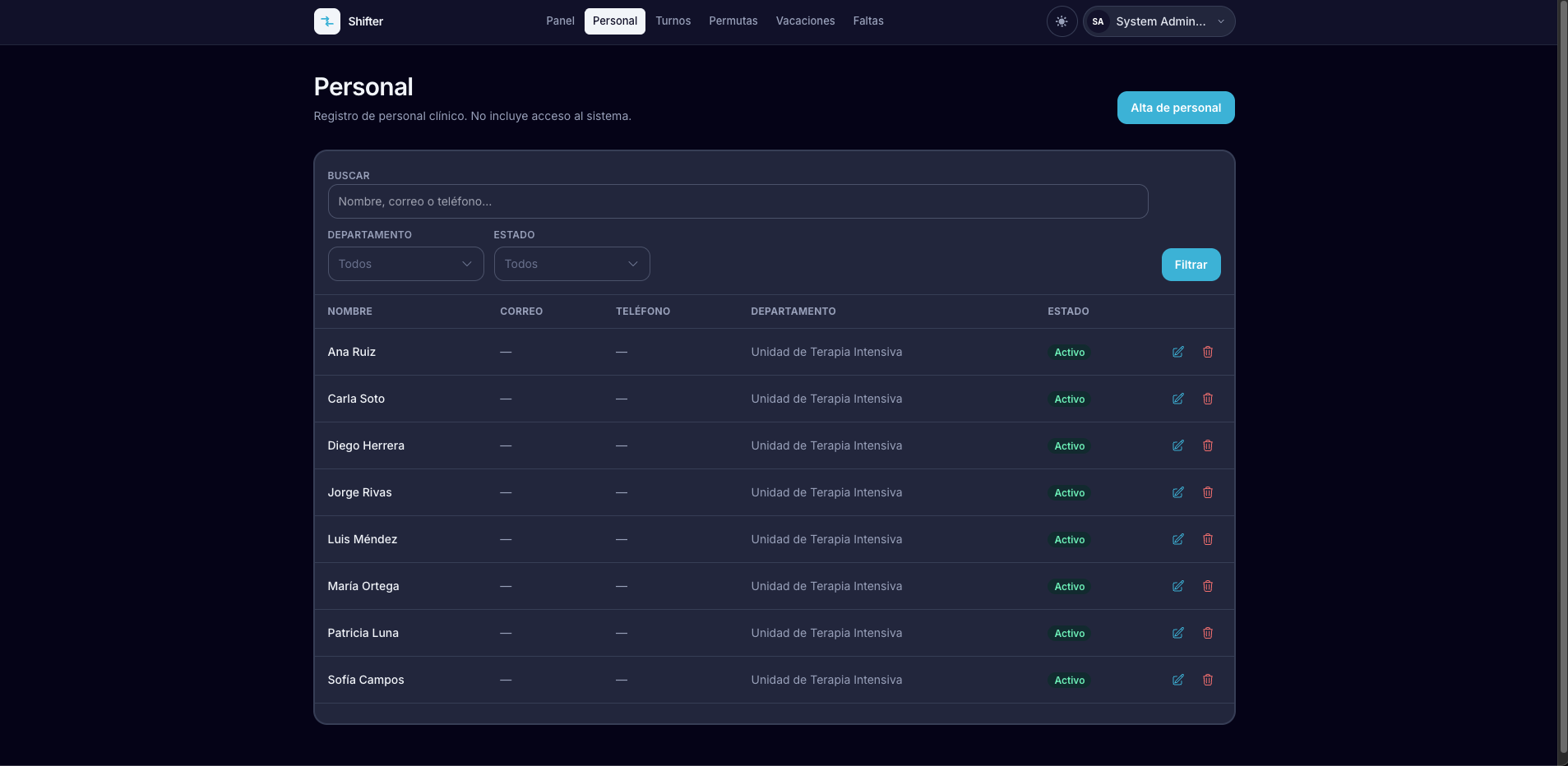Image resolution: width=1568 pixels, height=766 pixels.
Task: Delete Carla Soto using trash icon
Action: [x=1208, y=399]
